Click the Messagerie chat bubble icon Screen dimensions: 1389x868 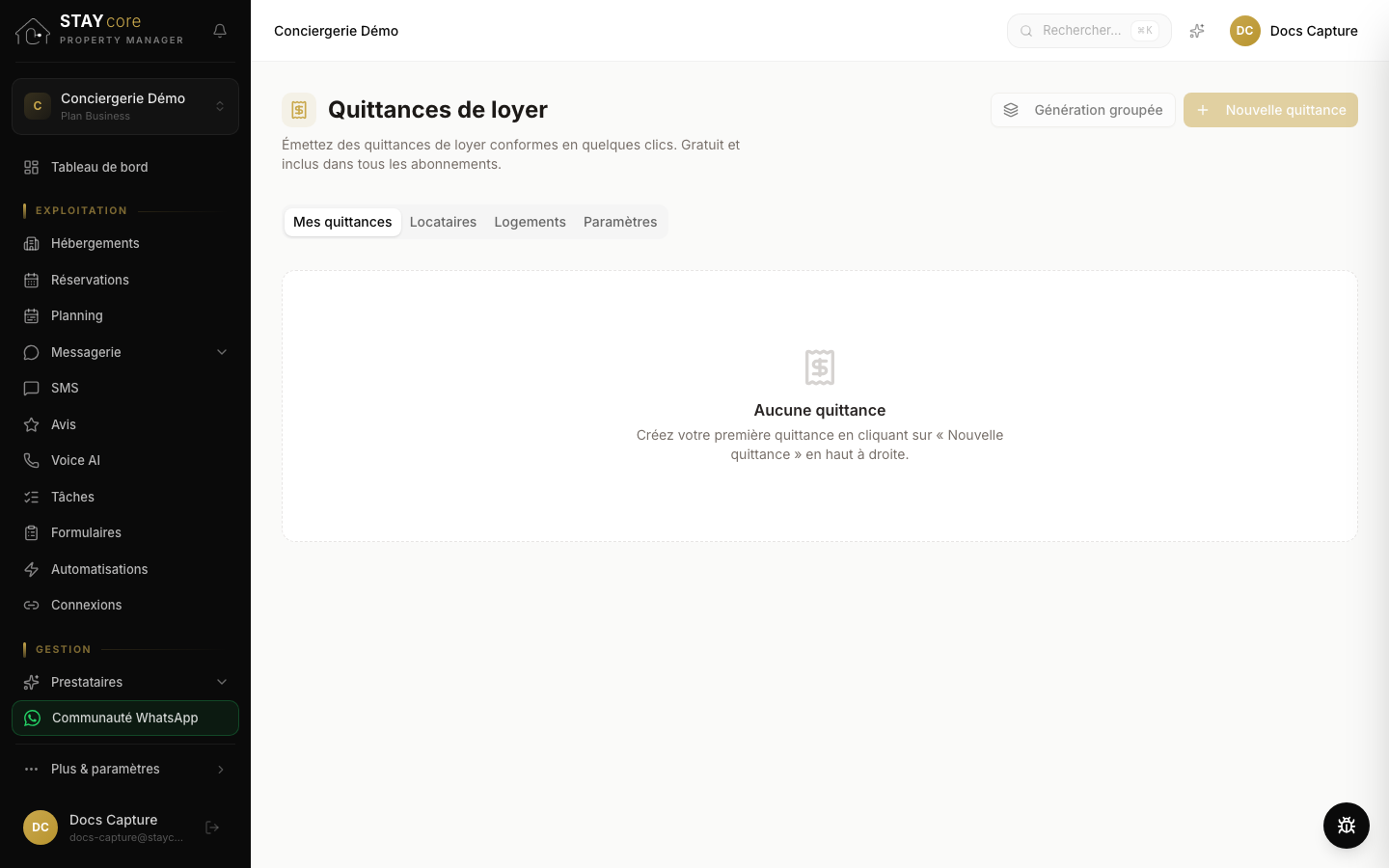[x=31, y=352]
